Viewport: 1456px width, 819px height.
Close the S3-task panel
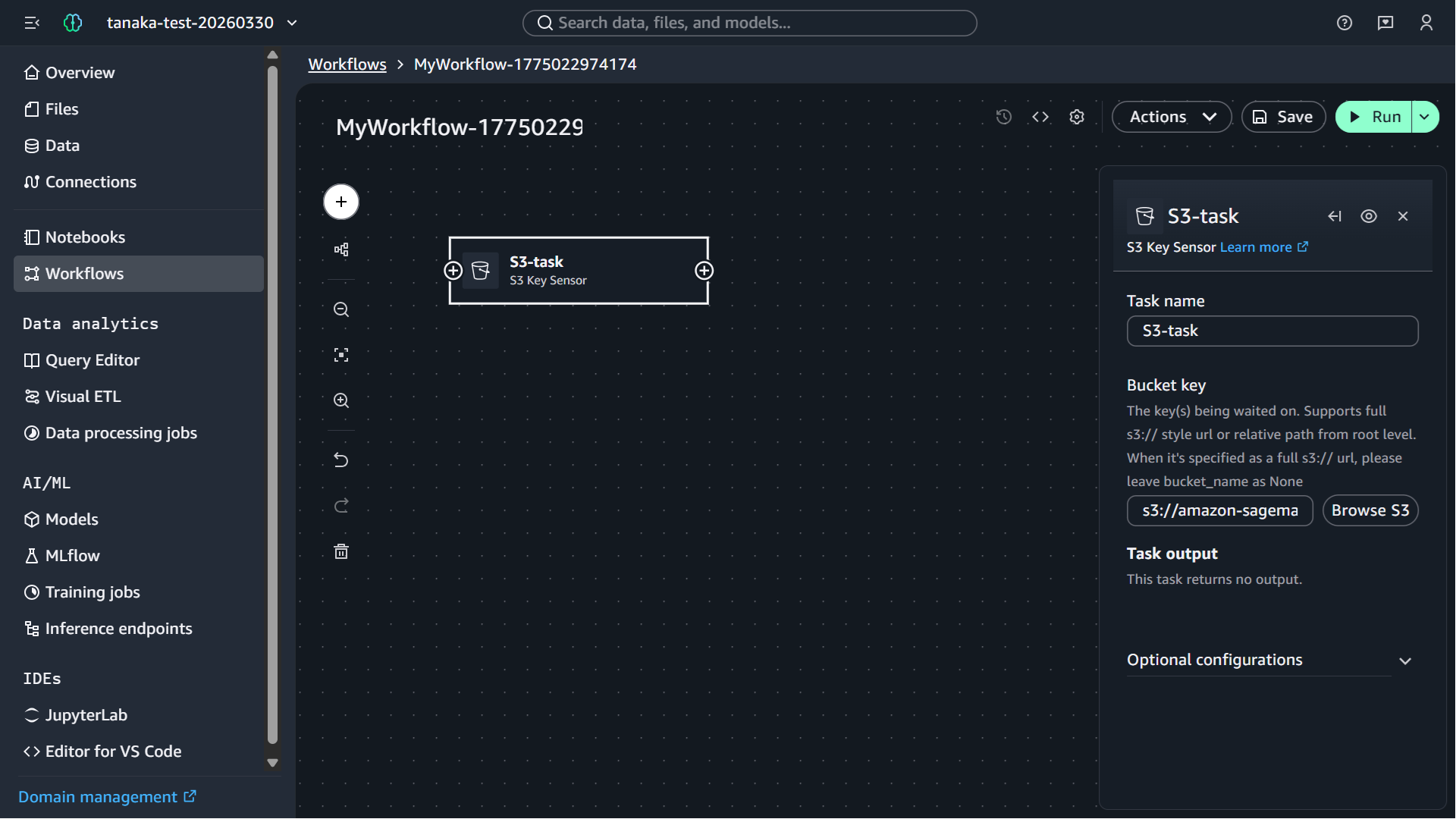(x=1403, y=216)
